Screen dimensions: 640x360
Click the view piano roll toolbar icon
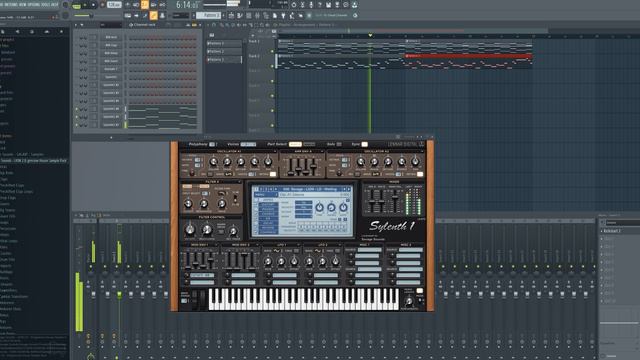(240, 16)
